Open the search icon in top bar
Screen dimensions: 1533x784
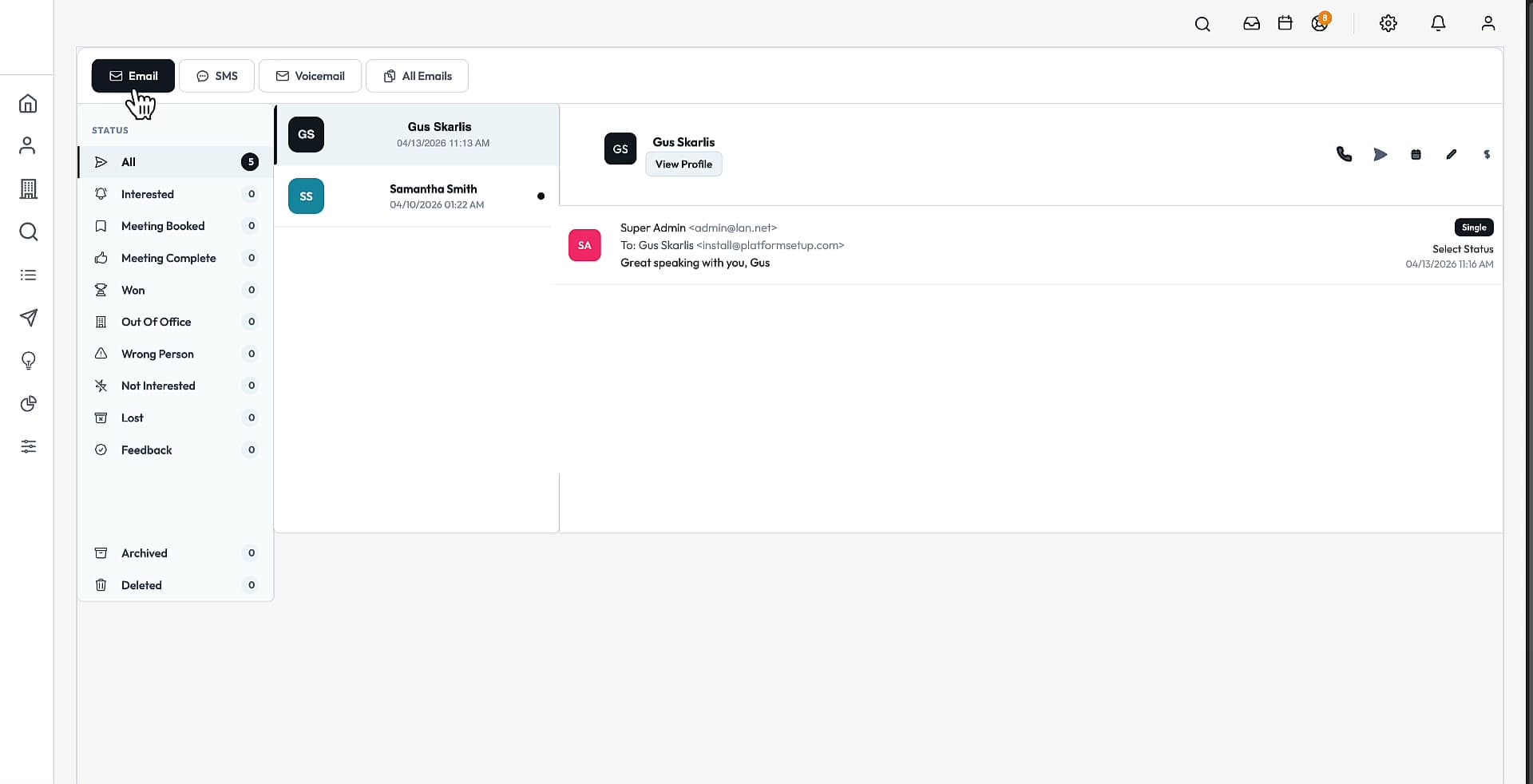pyautogui.click(x=1202, y=24)
